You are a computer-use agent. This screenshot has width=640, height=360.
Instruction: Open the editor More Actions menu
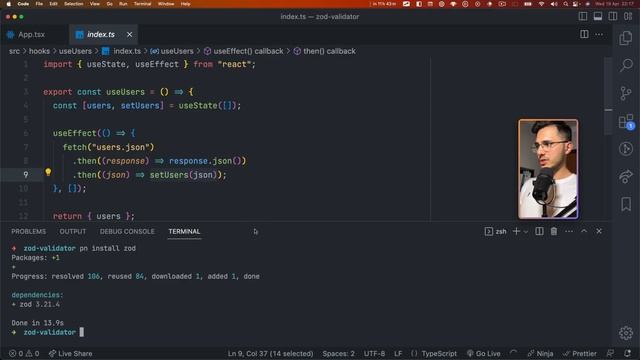(x=599, y=34)
